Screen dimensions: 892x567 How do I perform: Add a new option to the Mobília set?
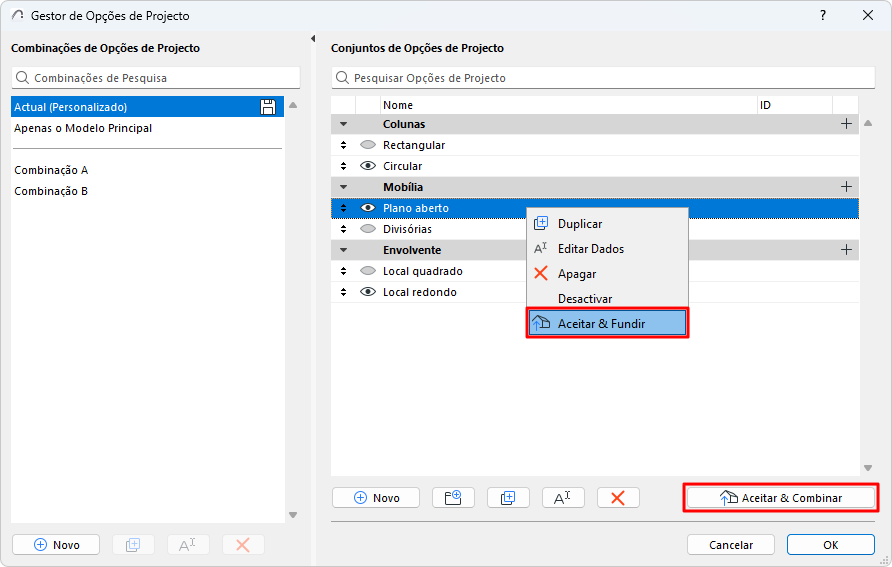click(x=846, y=187)
